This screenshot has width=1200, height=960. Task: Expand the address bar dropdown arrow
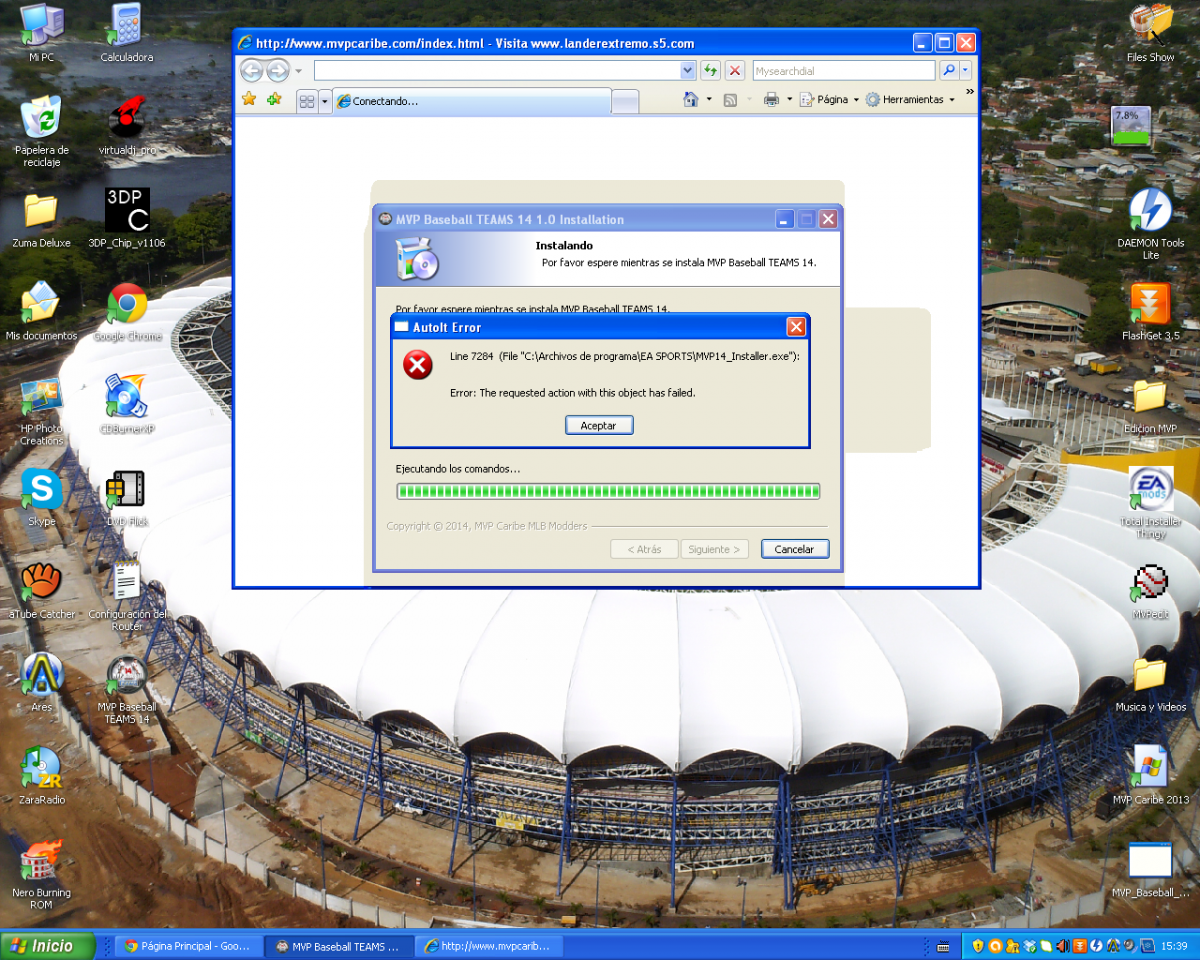pyautogui.click(x=687, y=71)
